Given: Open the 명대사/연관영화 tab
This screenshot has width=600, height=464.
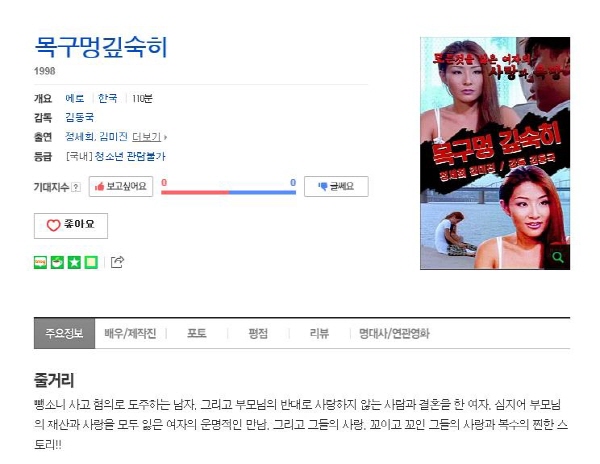Looking at the screenshot, I should pos(394,334).
